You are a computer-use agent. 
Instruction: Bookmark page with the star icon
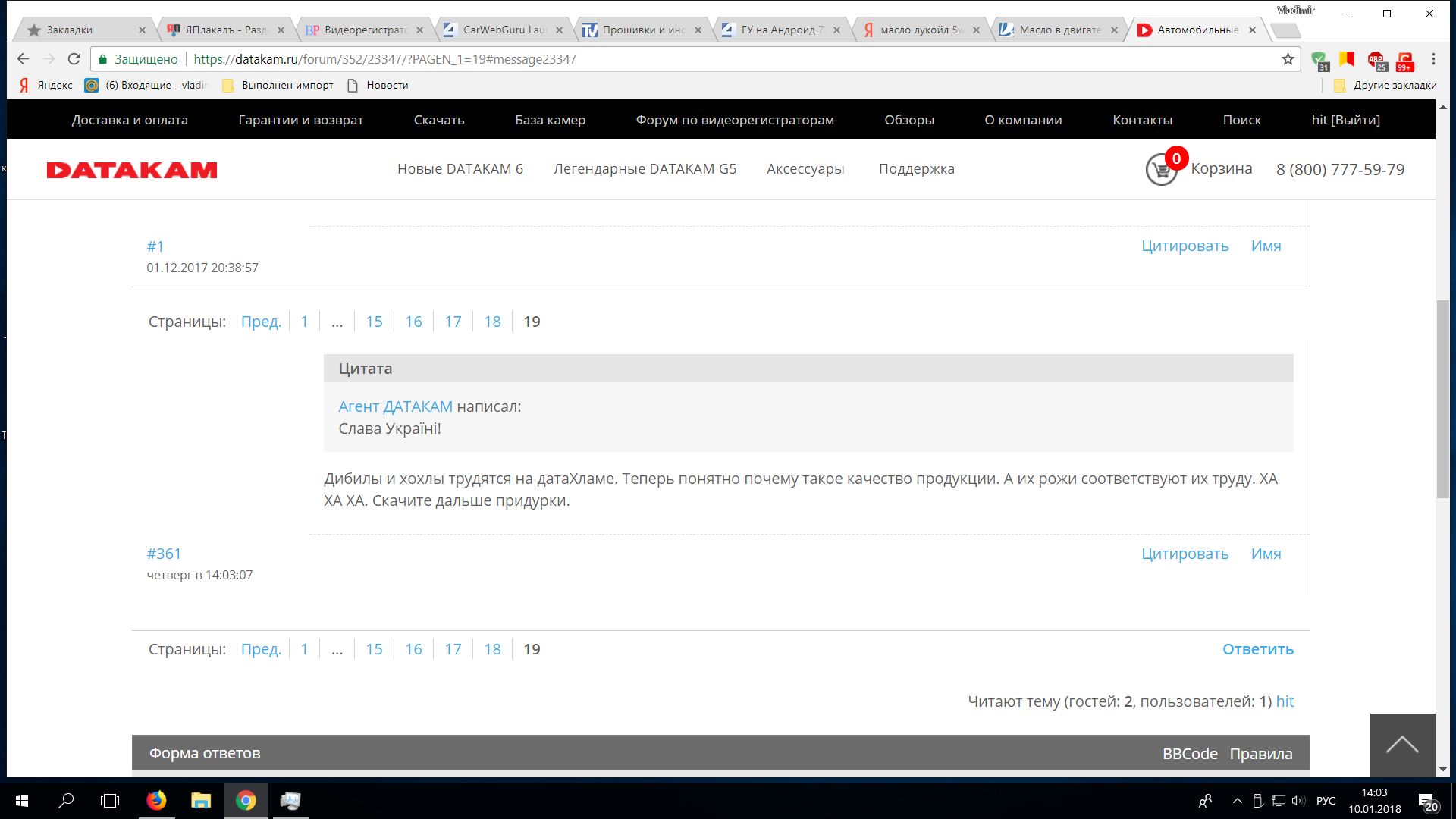tap(1288, 59)
